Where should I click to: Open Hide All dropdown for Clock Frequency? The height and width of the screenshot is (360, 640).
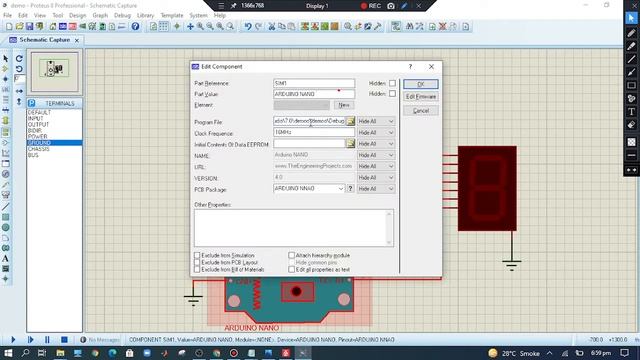point(376,133)
